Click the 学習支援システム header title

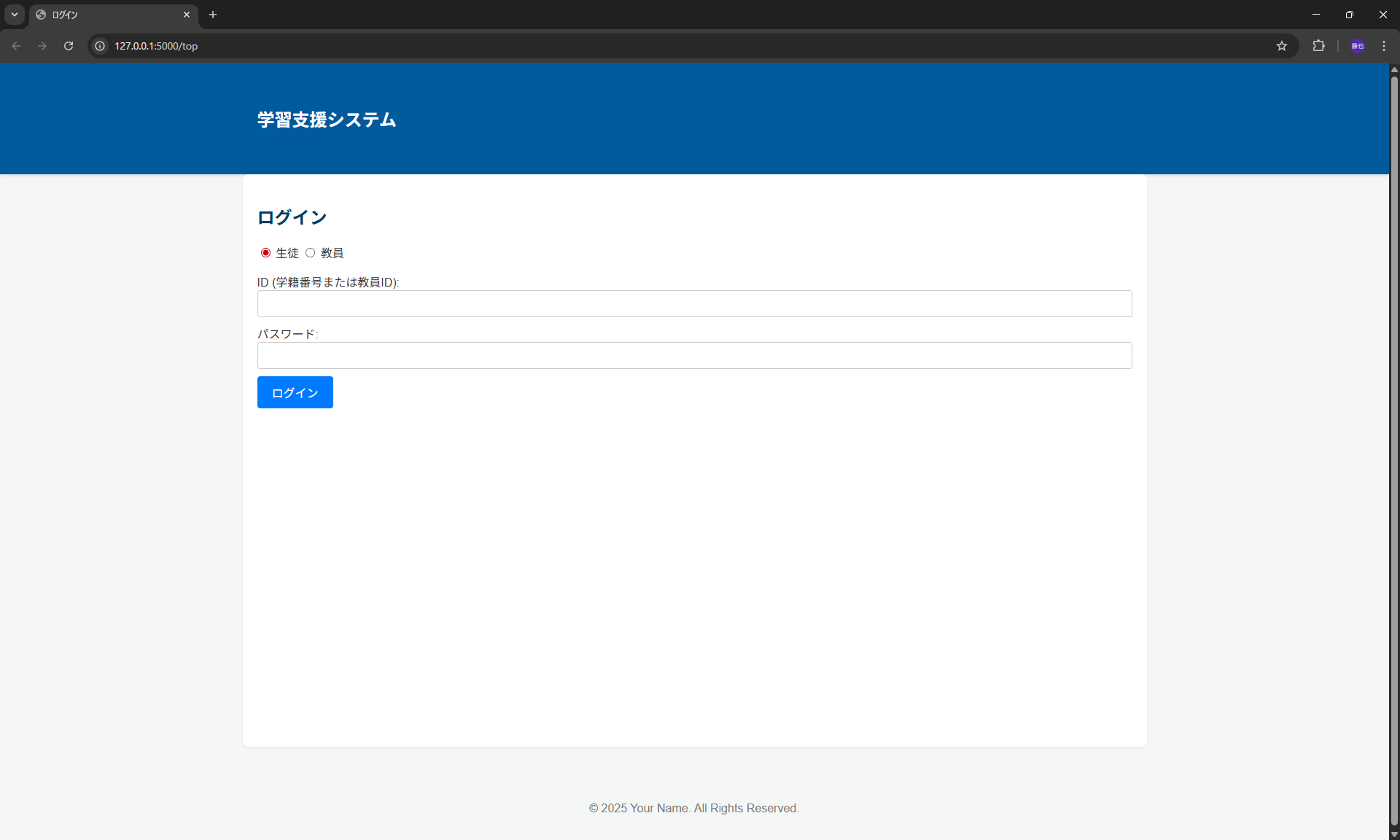tap(327, 120)
